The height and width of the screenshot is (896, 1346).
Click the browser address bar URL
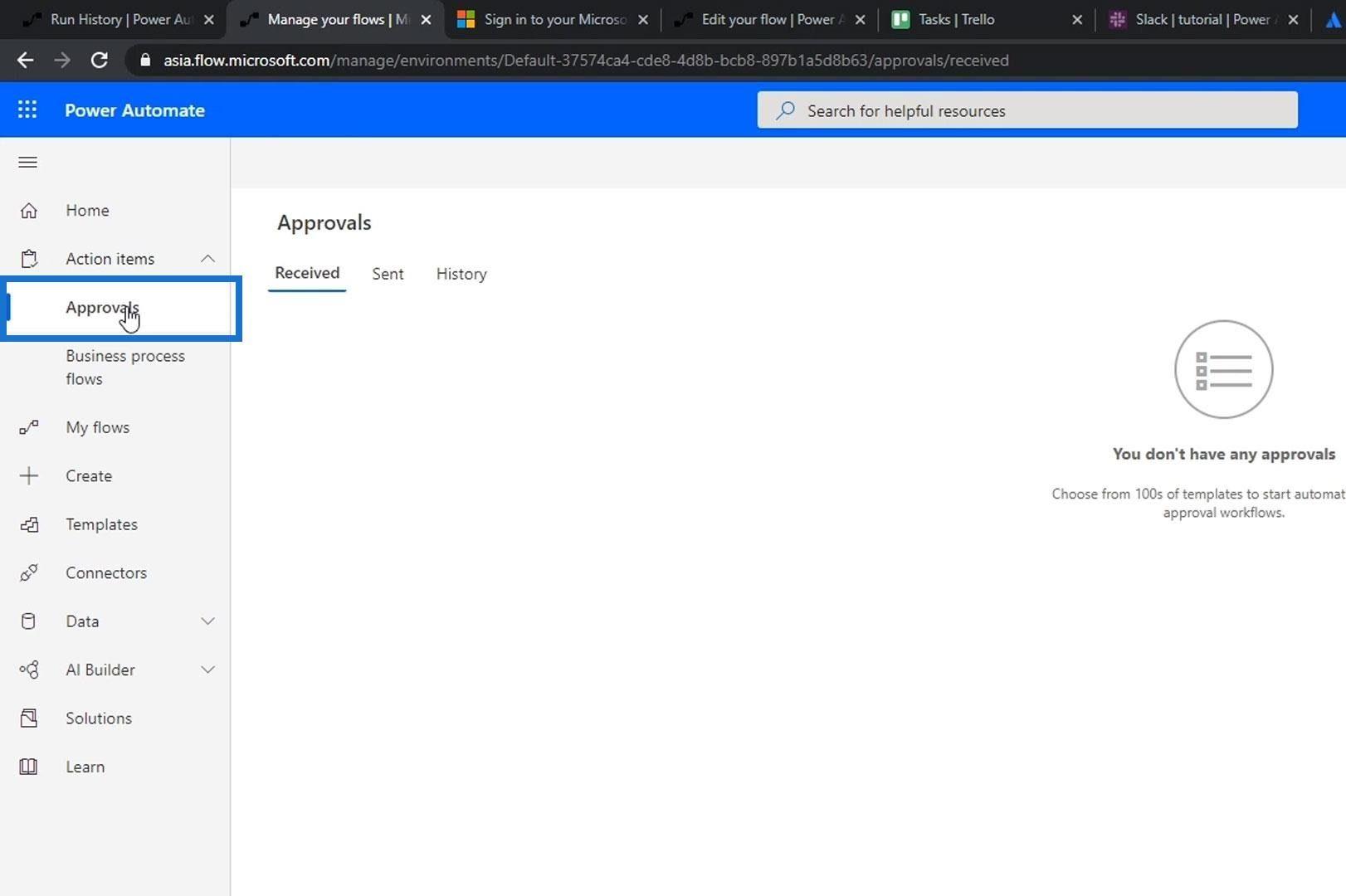click(x=586, y=60)
